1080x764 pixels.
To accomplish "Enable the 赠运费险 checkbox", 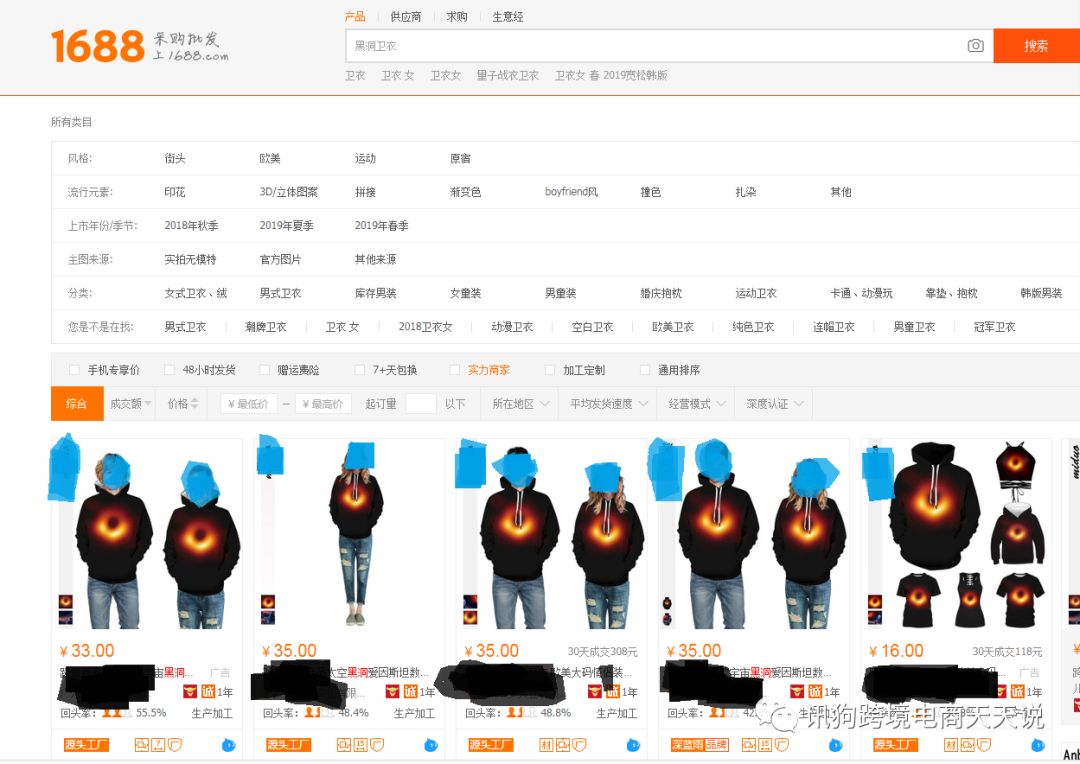I will click(264, 370).
